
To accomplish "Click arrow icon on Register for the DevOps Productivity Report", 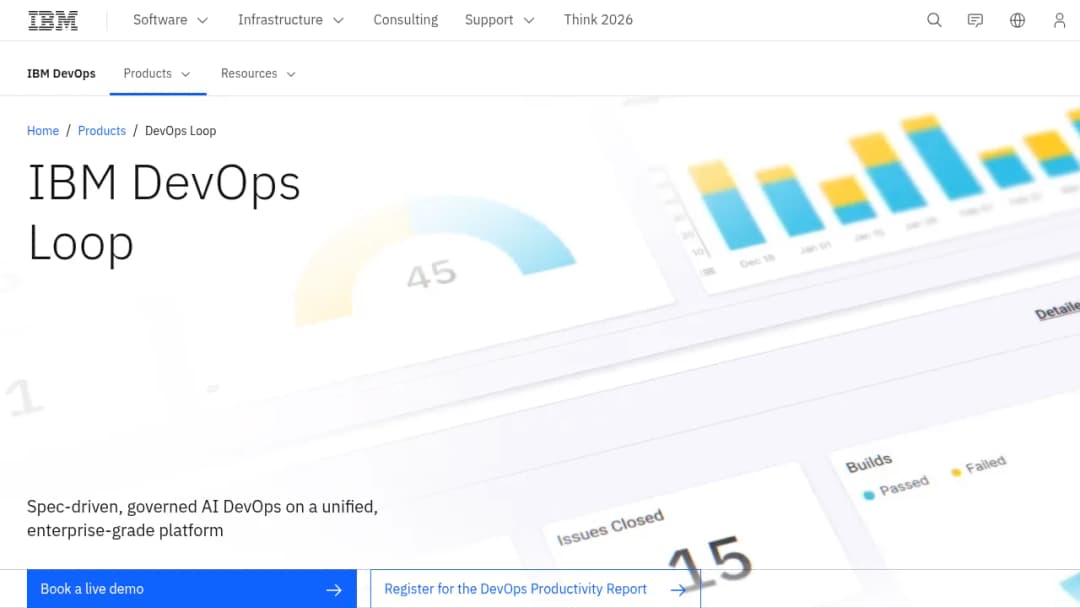I will pyautogui.click(x=678, y=589).
